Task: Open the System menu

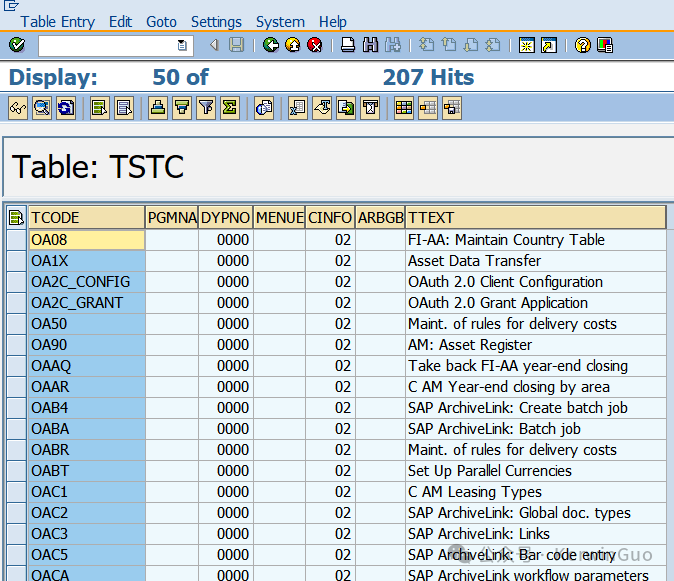Action: tap(280, 21)
